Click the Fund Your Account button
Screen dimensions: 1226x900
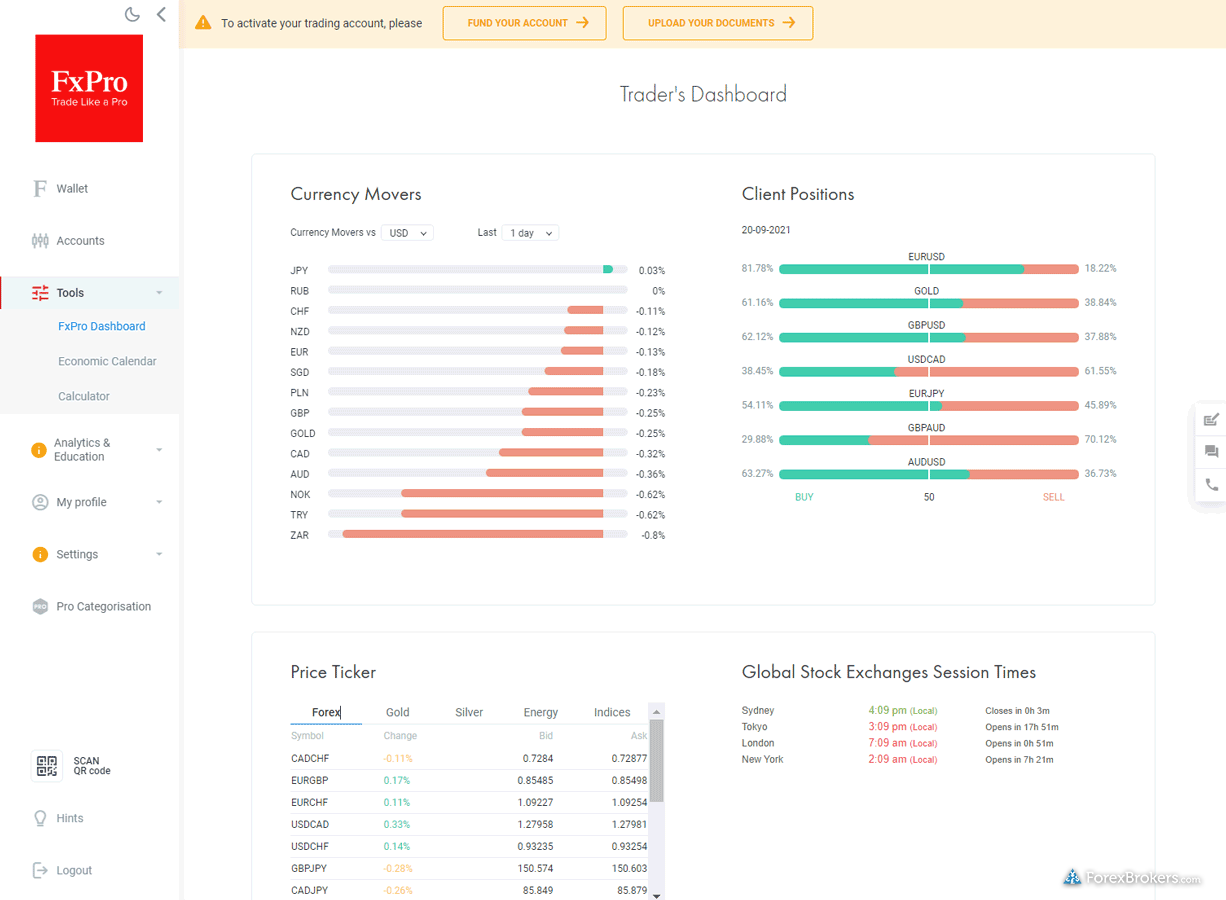coord(525,23)
